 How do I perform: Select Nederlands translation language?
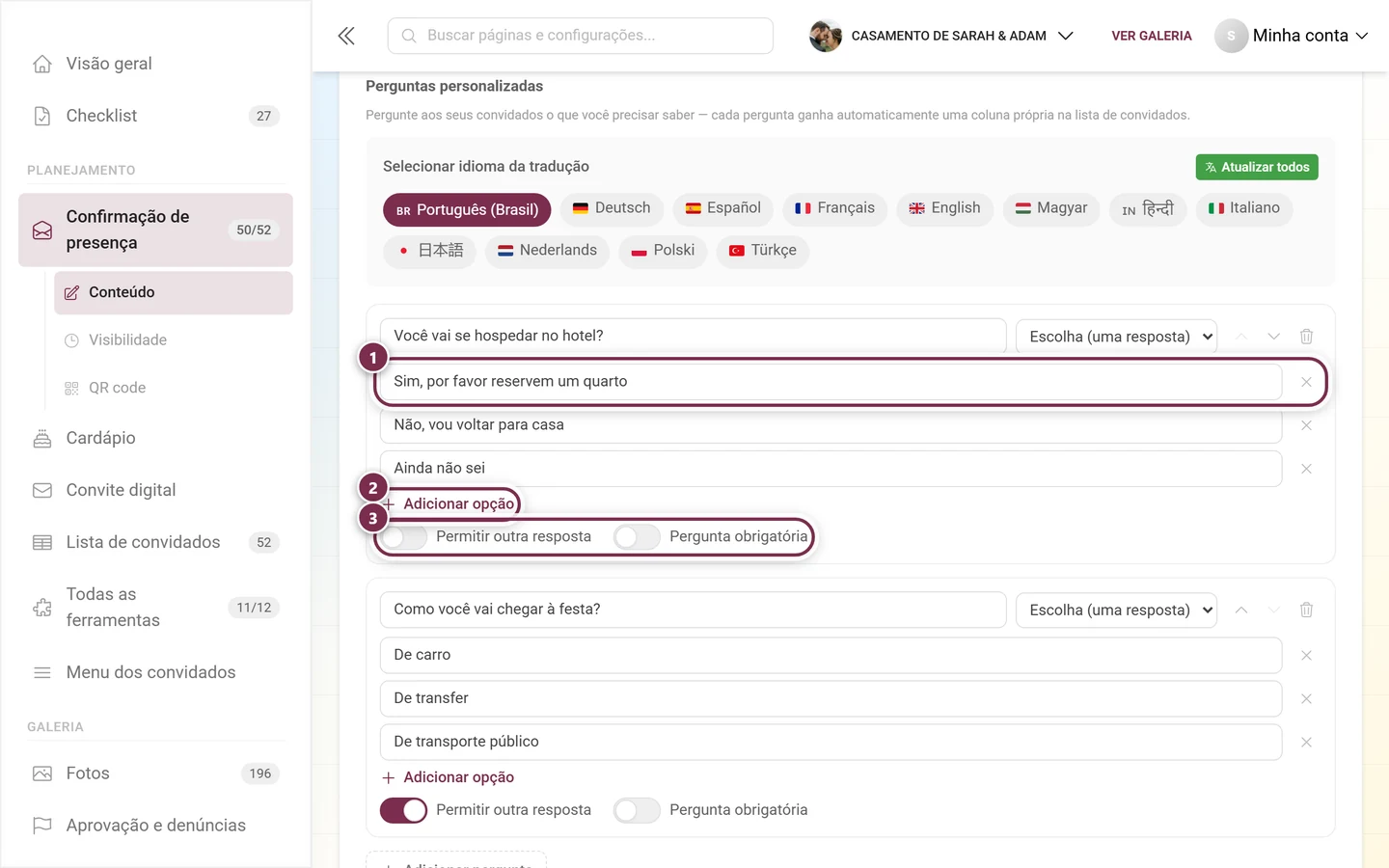tap(547, 251)
